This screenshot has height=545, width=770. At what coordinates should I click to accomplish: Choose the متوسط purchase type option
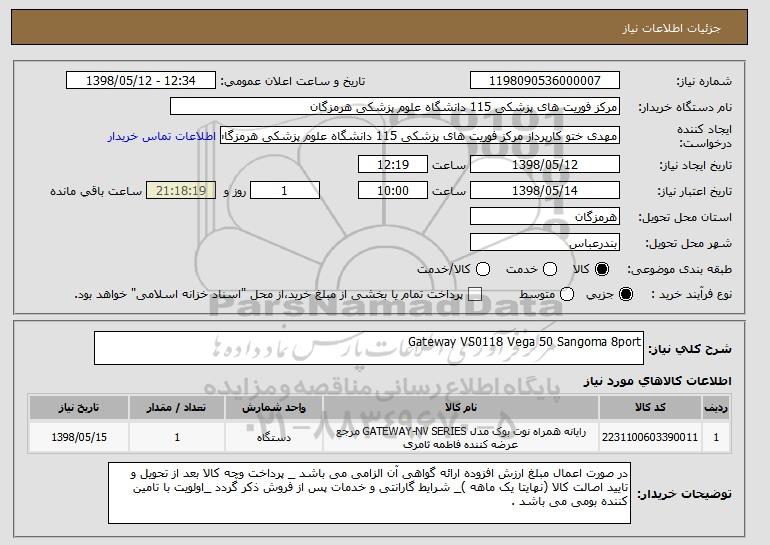coord(567,294)
